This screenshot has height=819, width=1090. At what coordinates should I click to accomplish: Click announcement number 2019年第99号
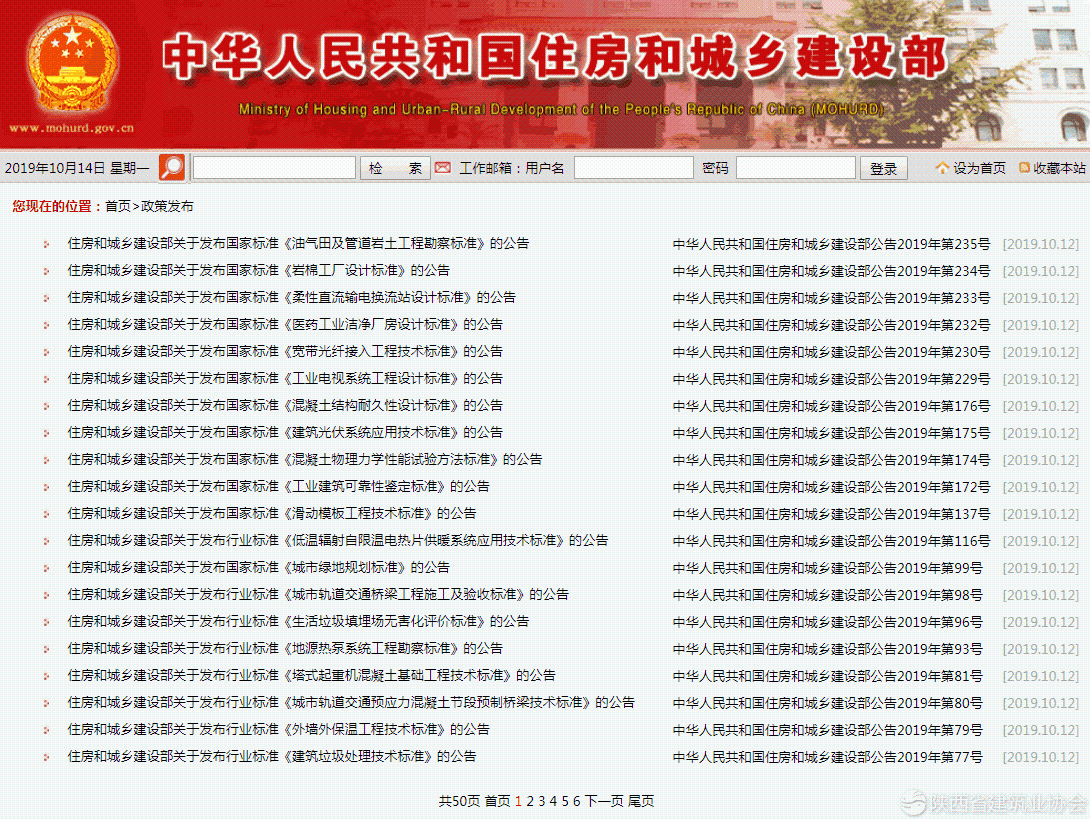(827, 569)
